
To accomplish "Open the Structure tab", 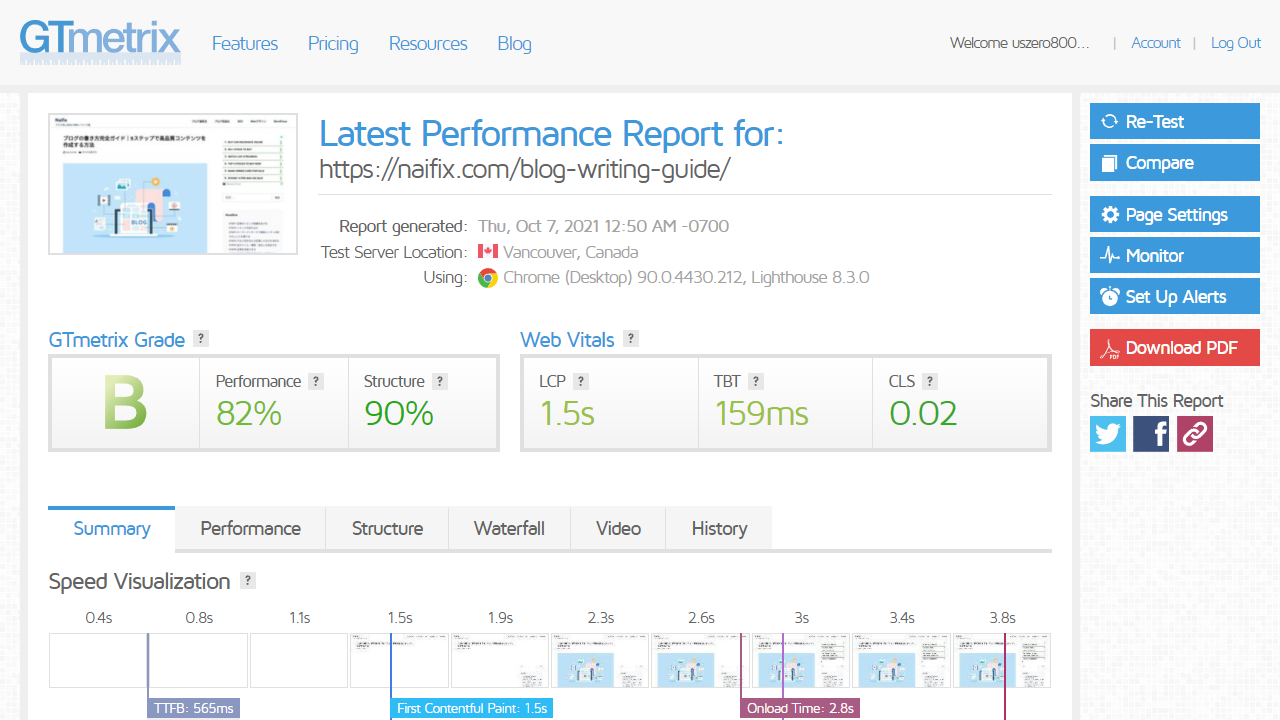I will [x=387, y=528].
